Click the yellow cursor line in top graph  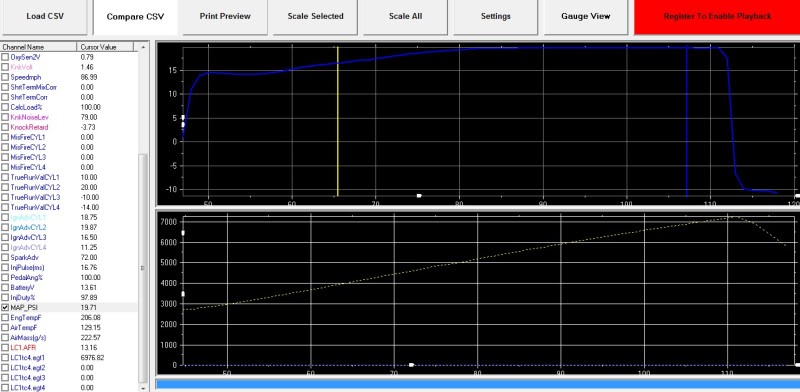pyautogui.click(x=338, y=121)
